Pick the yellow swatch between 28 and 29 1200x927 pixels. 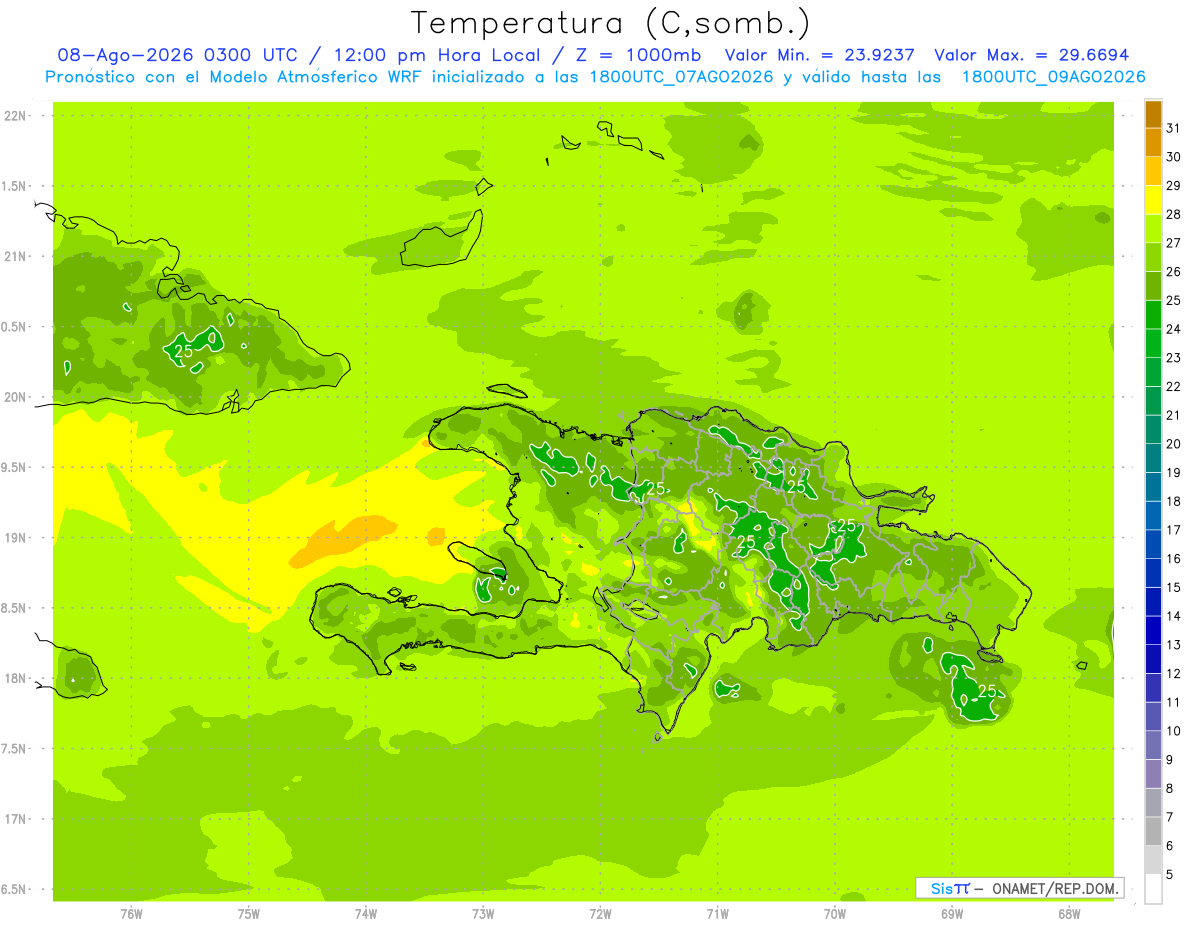click(1153, 200)
